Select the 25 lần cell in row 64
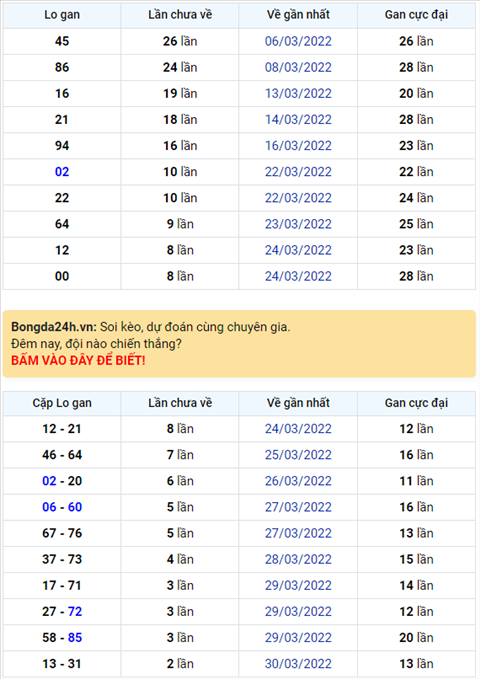 click(416, 224)
